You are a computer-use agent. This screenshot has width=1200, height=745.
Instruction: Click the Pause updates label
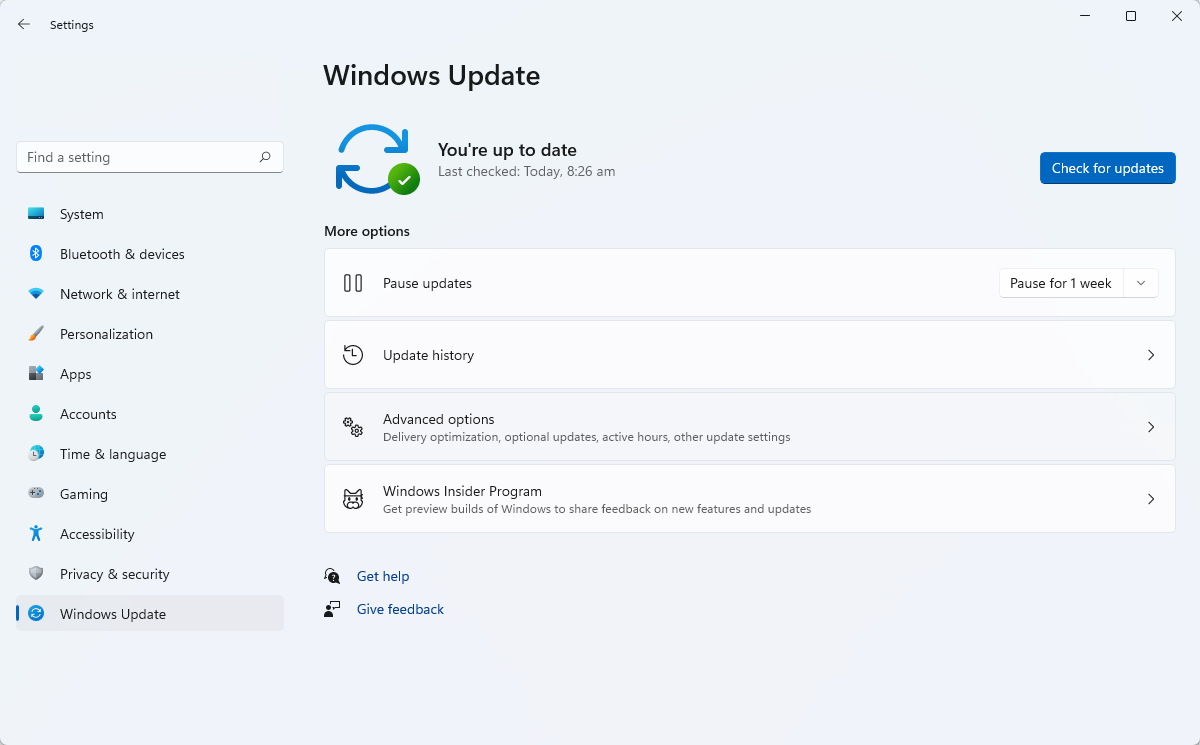[x=427, y=283]
